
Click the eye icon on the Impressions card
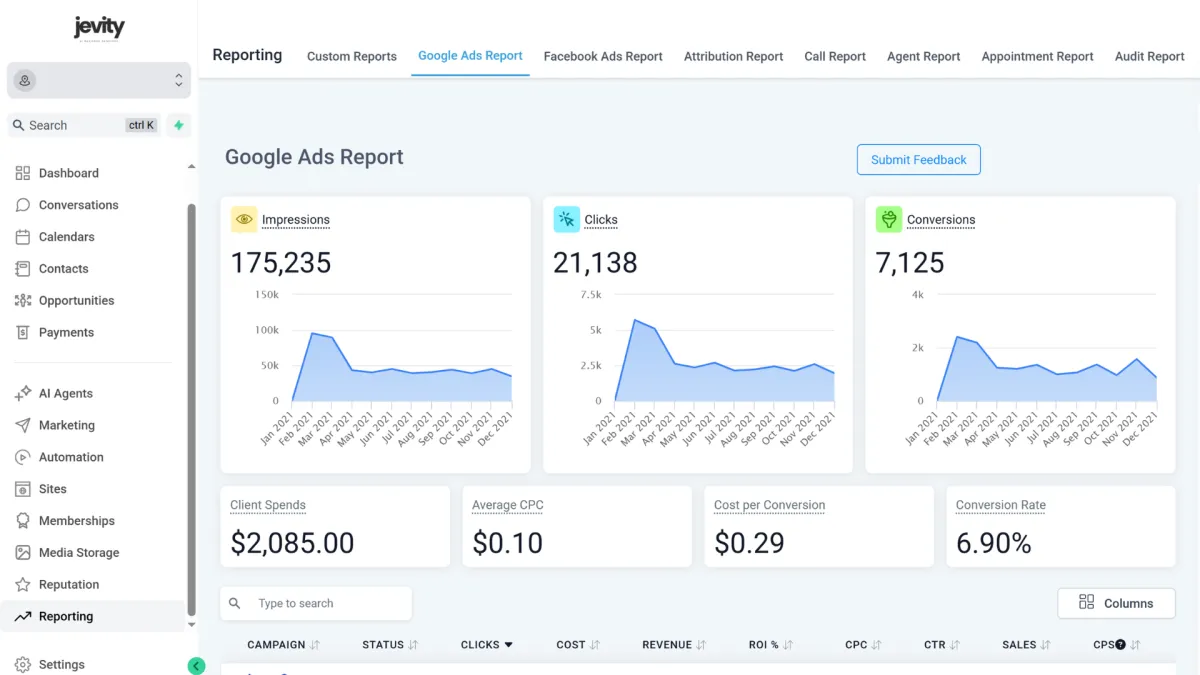tap(243, 218)
